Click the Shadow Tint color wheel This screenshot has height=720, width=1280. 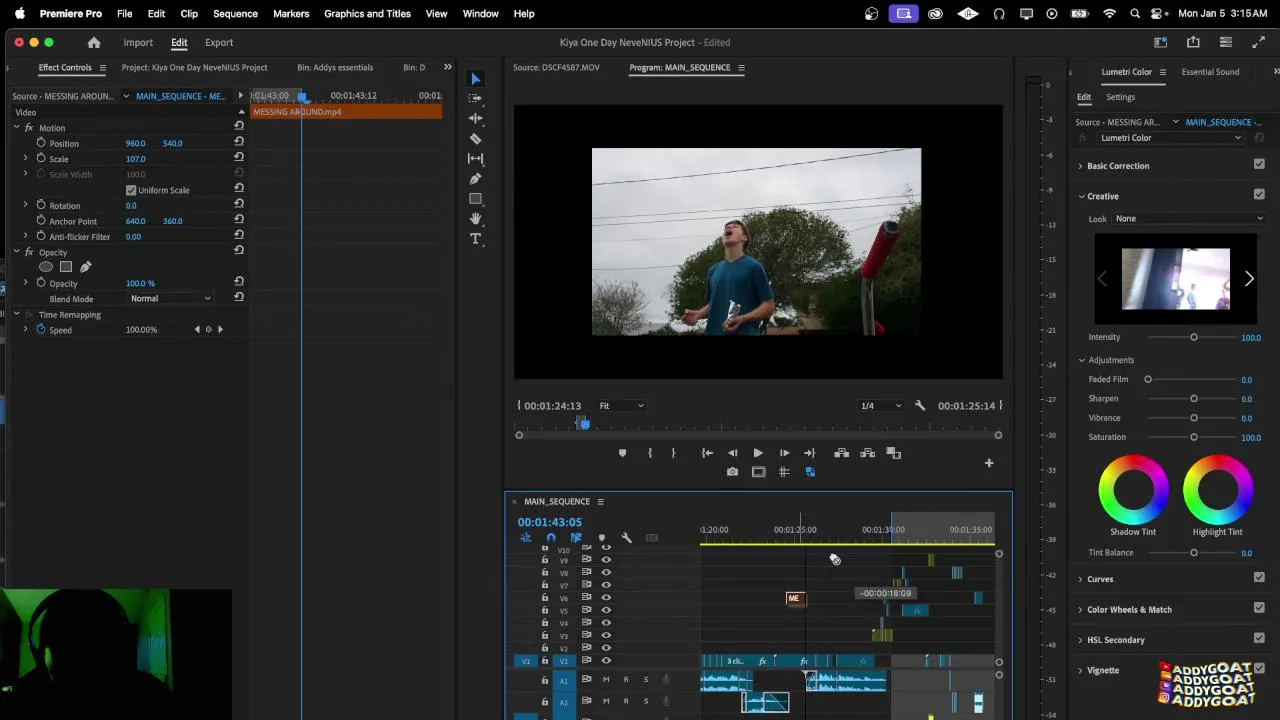pos(1133,490)
